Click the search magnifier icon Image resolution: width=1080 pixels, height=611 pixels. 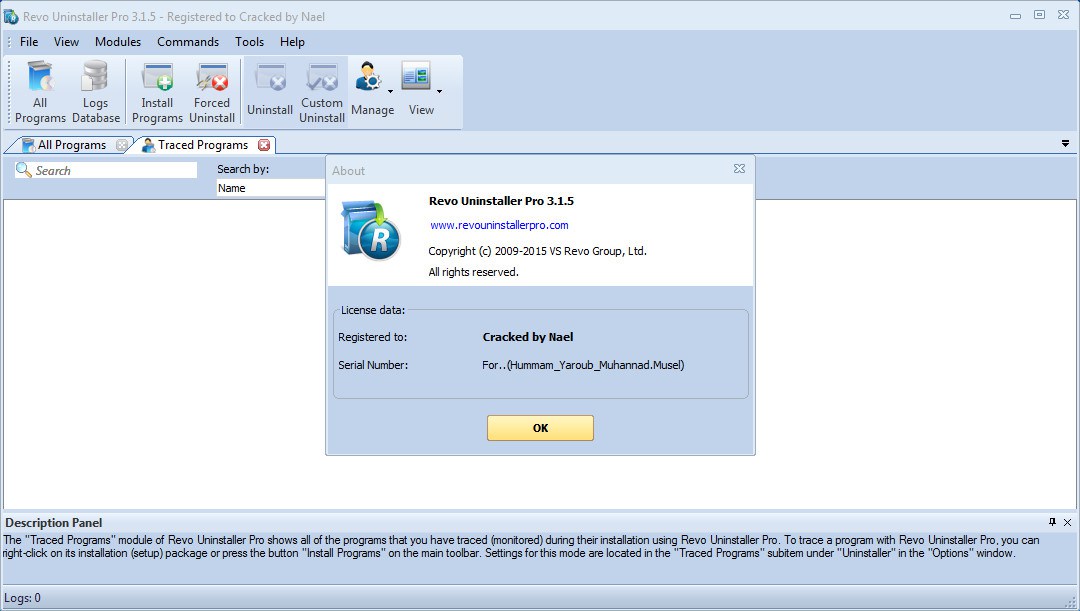coord(23,169)
